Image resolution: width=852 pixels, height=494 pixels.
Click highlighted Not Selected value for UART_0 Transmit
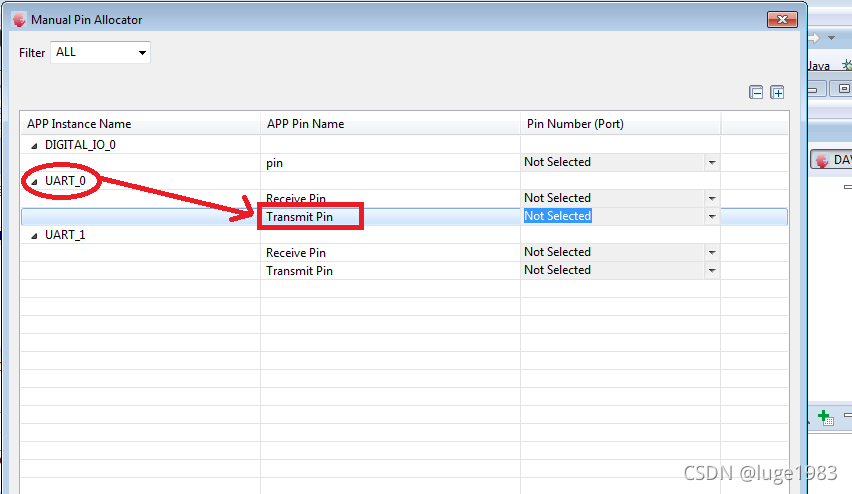(x=557, y=216)
